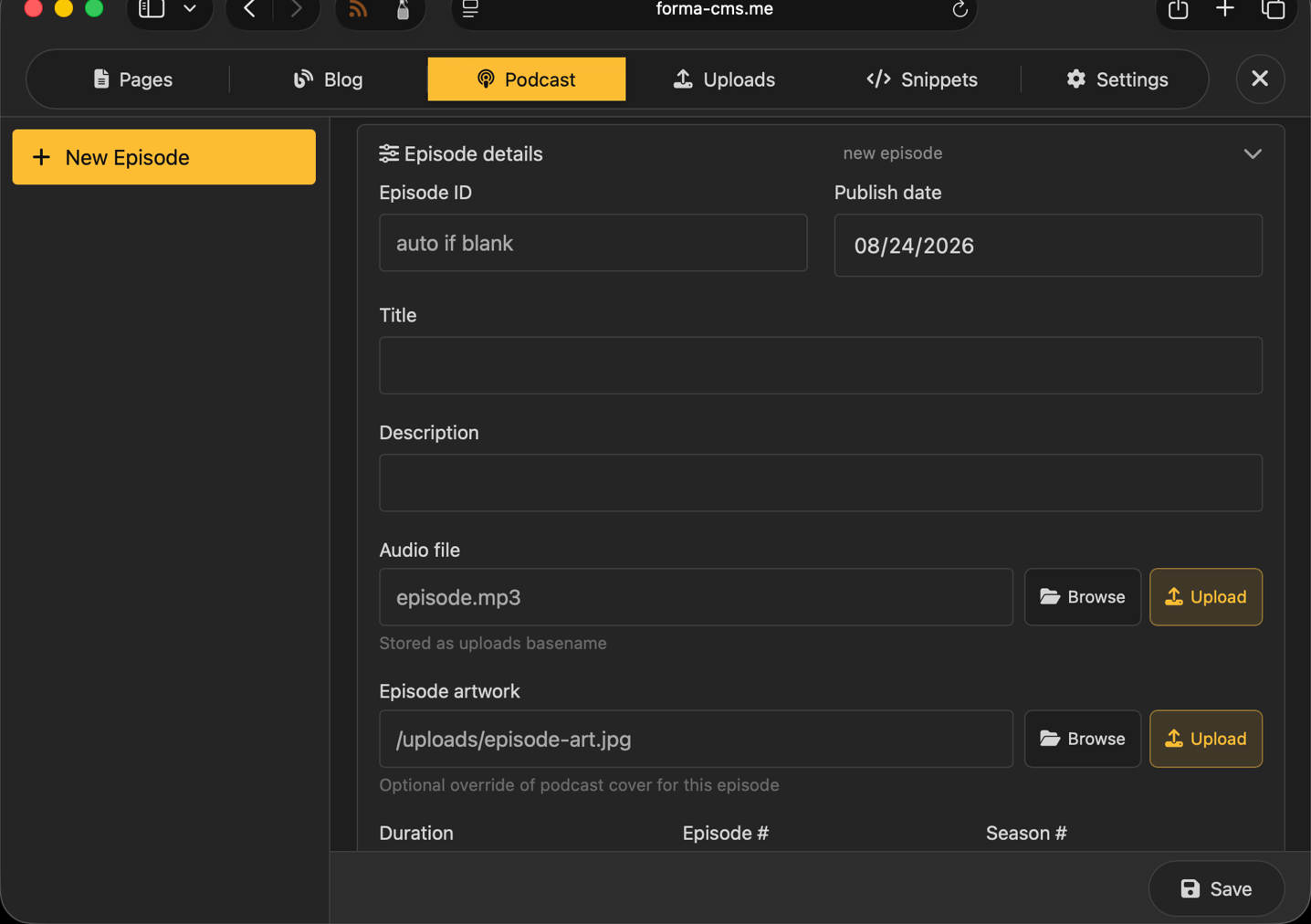Click the browser Share icon
1311x924 pixels.
(1178, 9)
